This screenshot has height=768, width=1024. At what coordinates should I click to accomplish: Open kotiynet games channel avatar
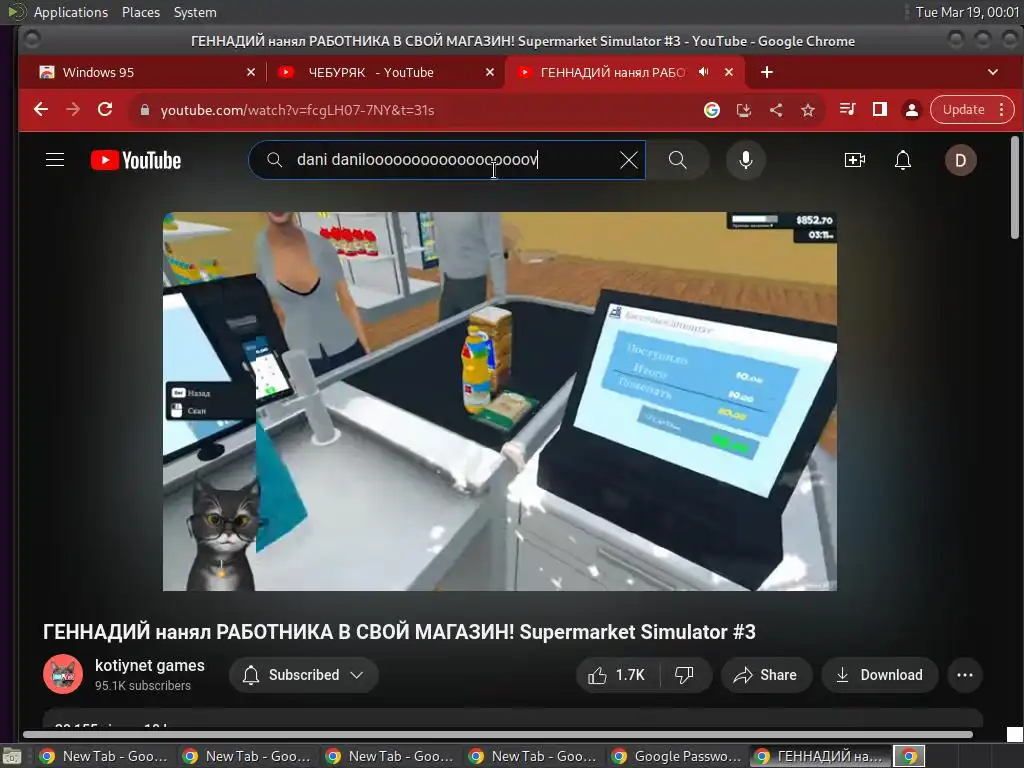click(63, 674)
